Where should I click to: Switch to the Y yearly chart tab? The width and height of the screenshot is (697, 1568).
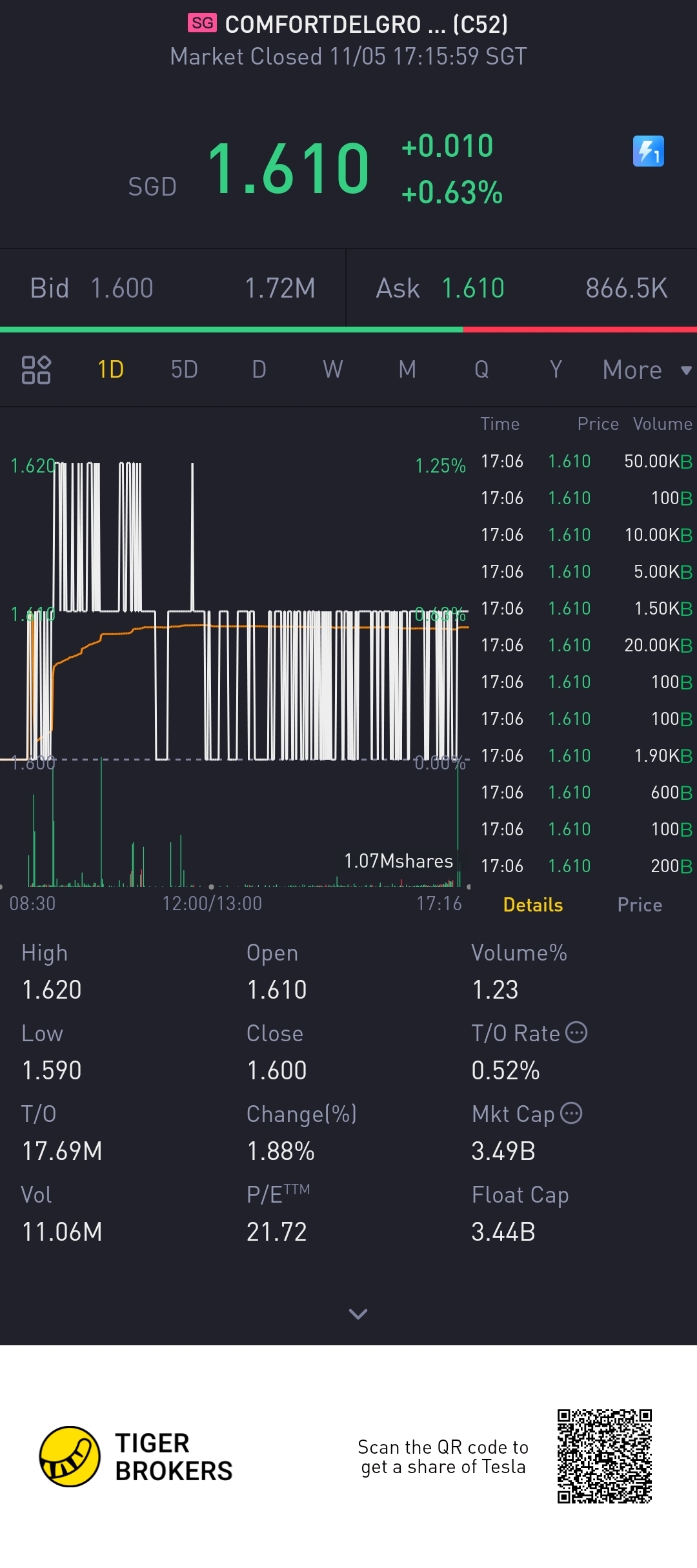click(x=556, y=370)
